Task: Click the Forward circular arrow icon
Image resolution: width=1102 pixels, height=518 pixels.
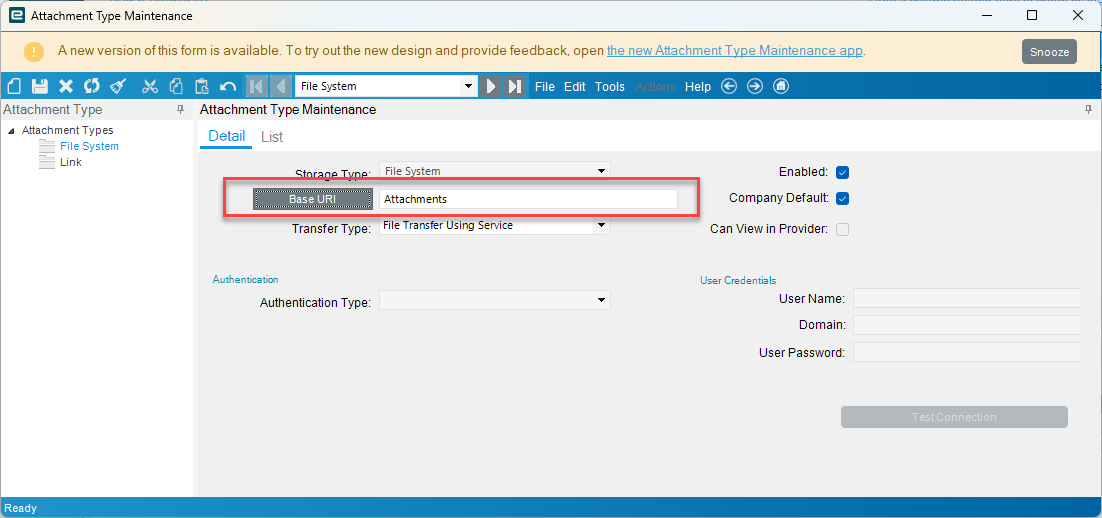Action: tap(755, 86)
